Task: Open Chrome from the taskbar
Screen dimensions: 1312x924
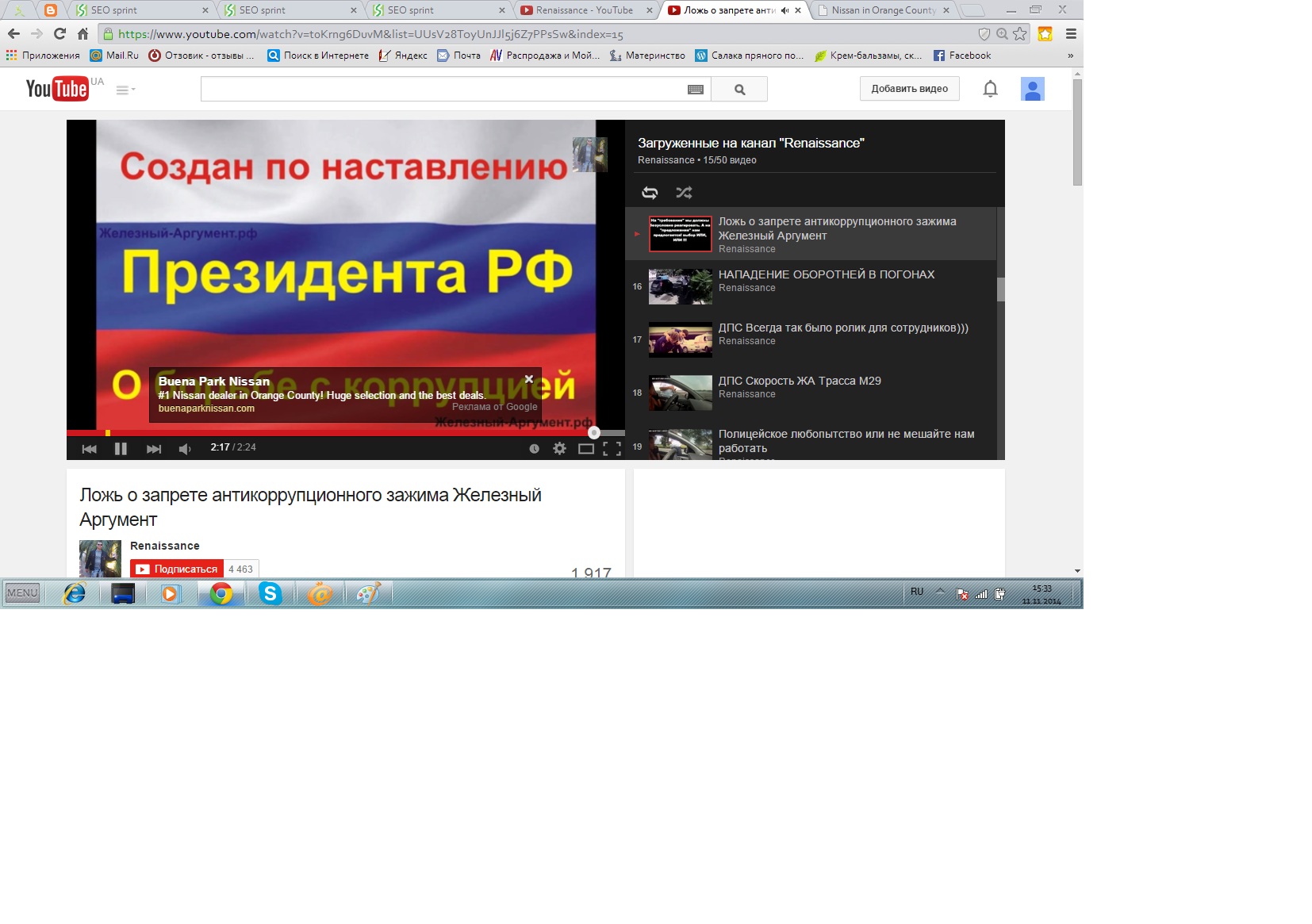Action: pos(221,592)
